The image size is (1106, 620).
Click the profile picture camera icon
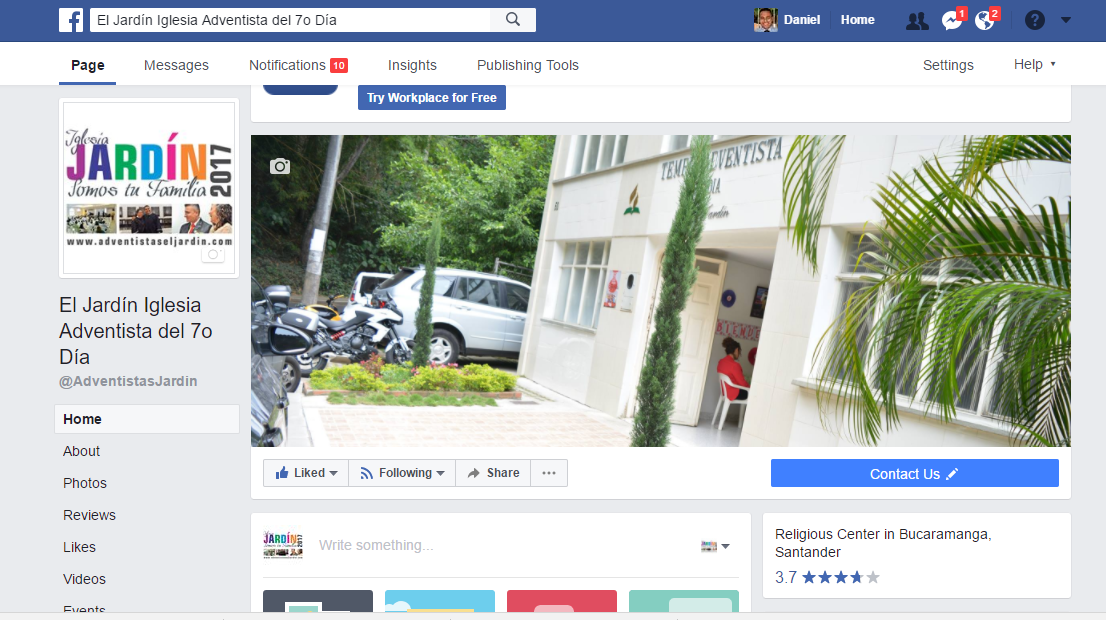(x=213, y=254)
